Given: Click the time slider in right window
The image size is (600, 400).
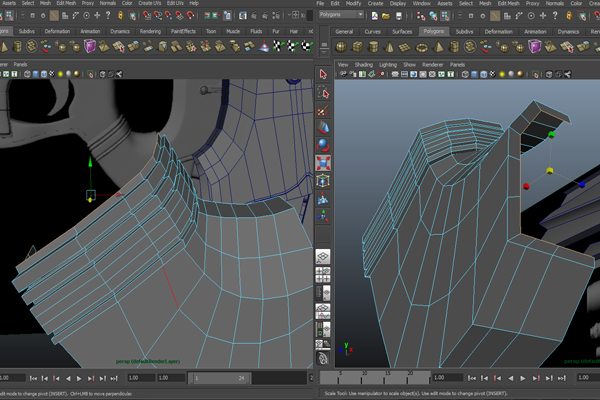Looking at the screenshot, I should click(375, 377).
